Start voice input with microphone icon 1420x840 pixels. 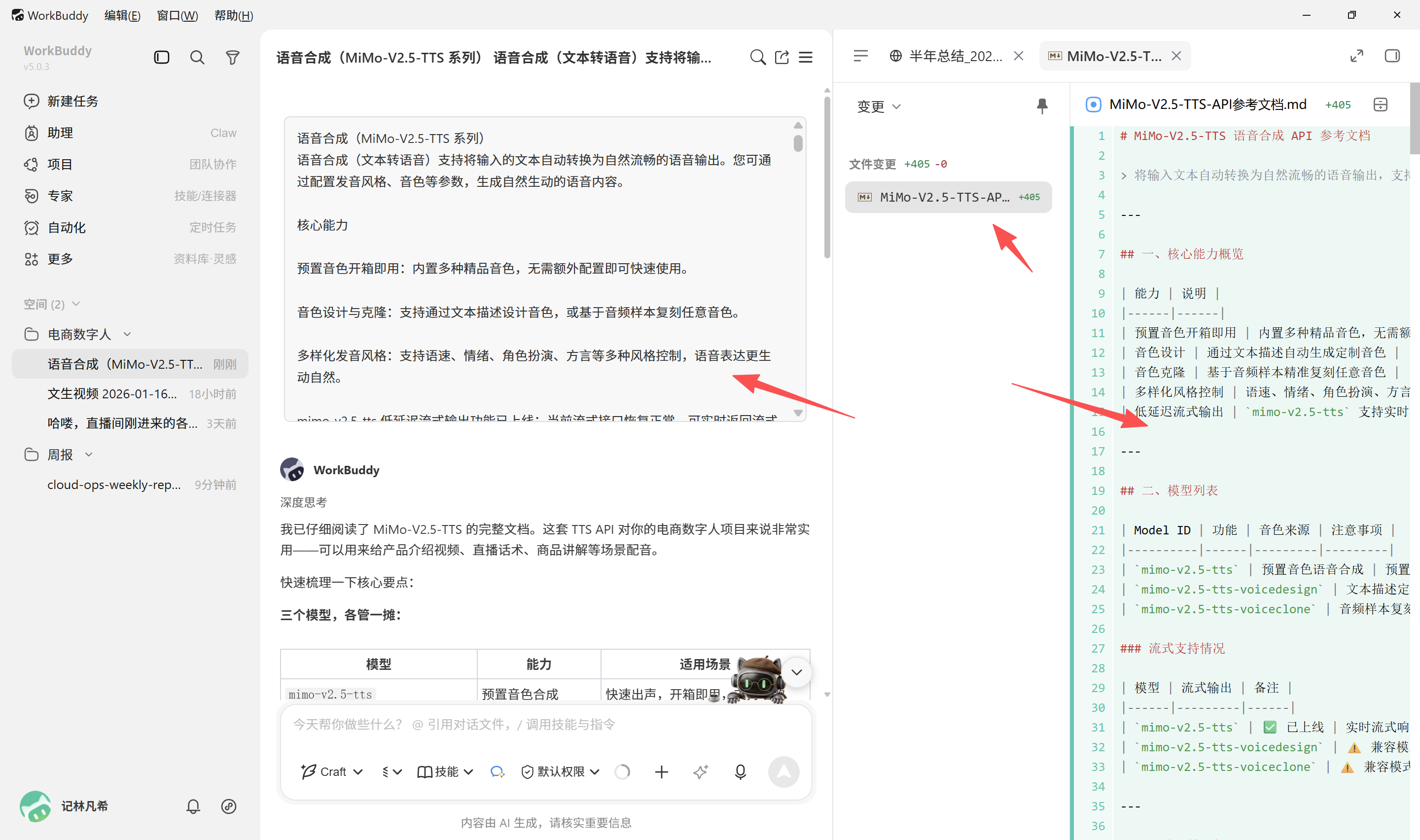click(740, 771)
